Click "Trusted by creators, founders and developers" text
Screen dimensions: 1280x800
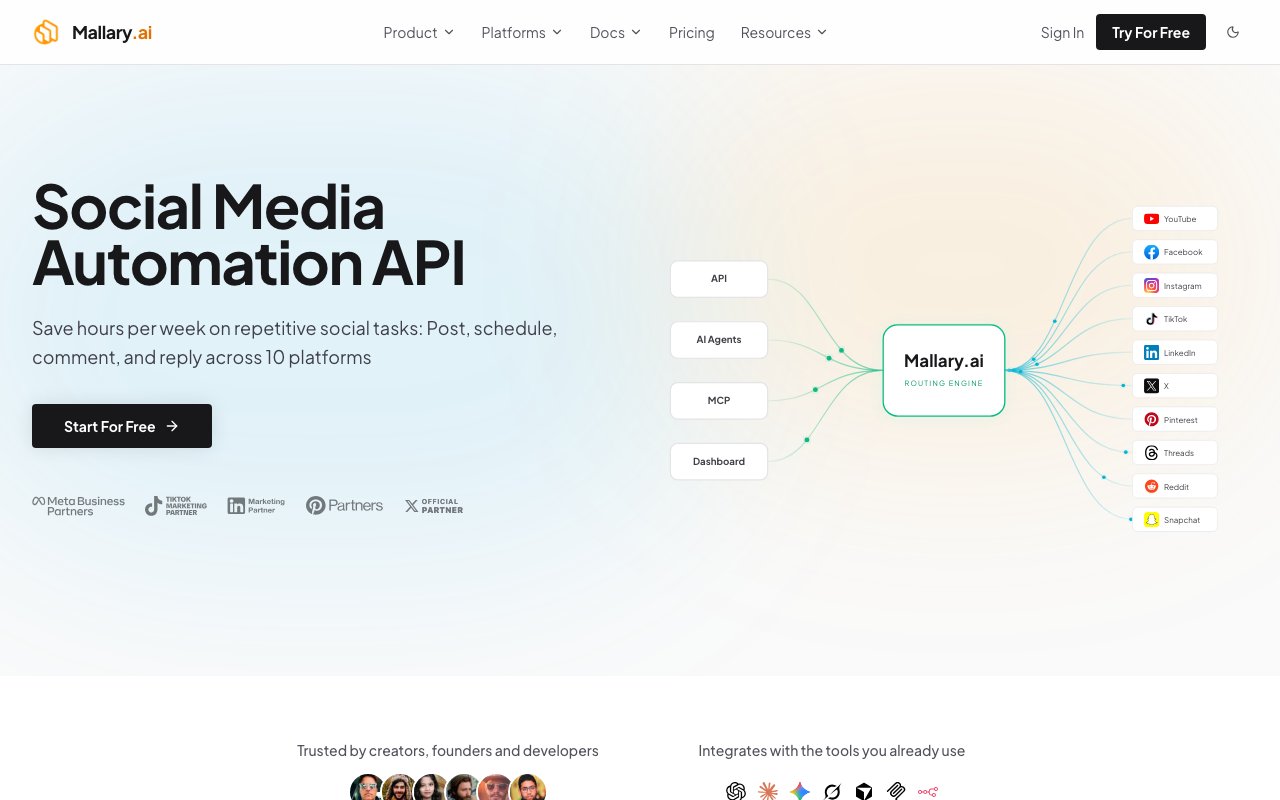point(448,751)
